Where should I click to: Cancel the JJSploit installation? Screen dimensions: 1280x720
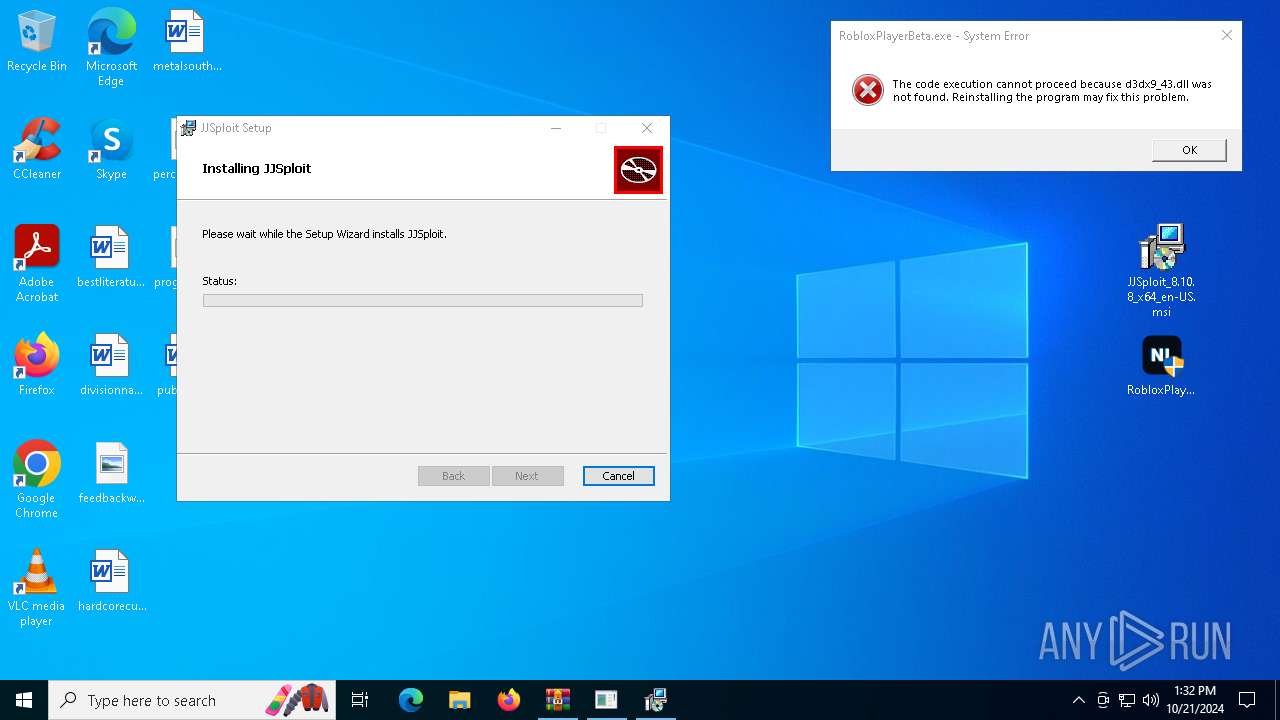pos(618,476)
